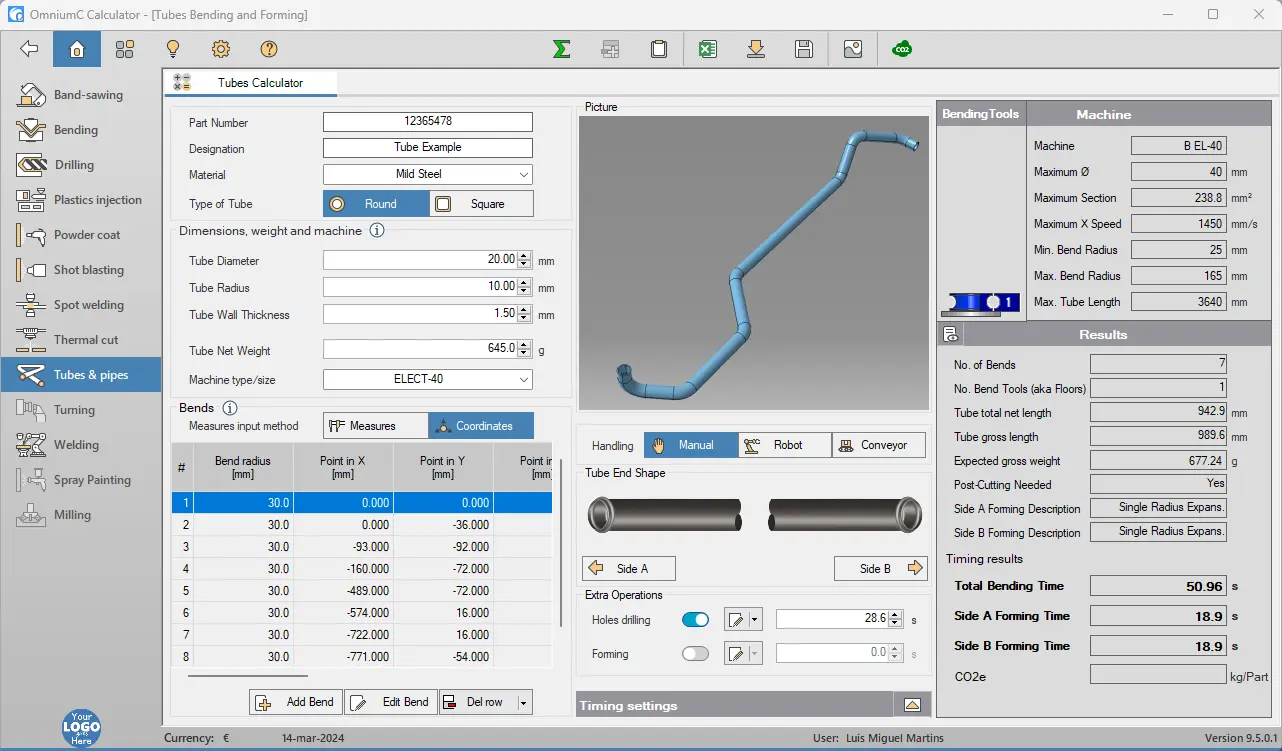
Task: Export using the Excel icon
Action: [708, 49]
